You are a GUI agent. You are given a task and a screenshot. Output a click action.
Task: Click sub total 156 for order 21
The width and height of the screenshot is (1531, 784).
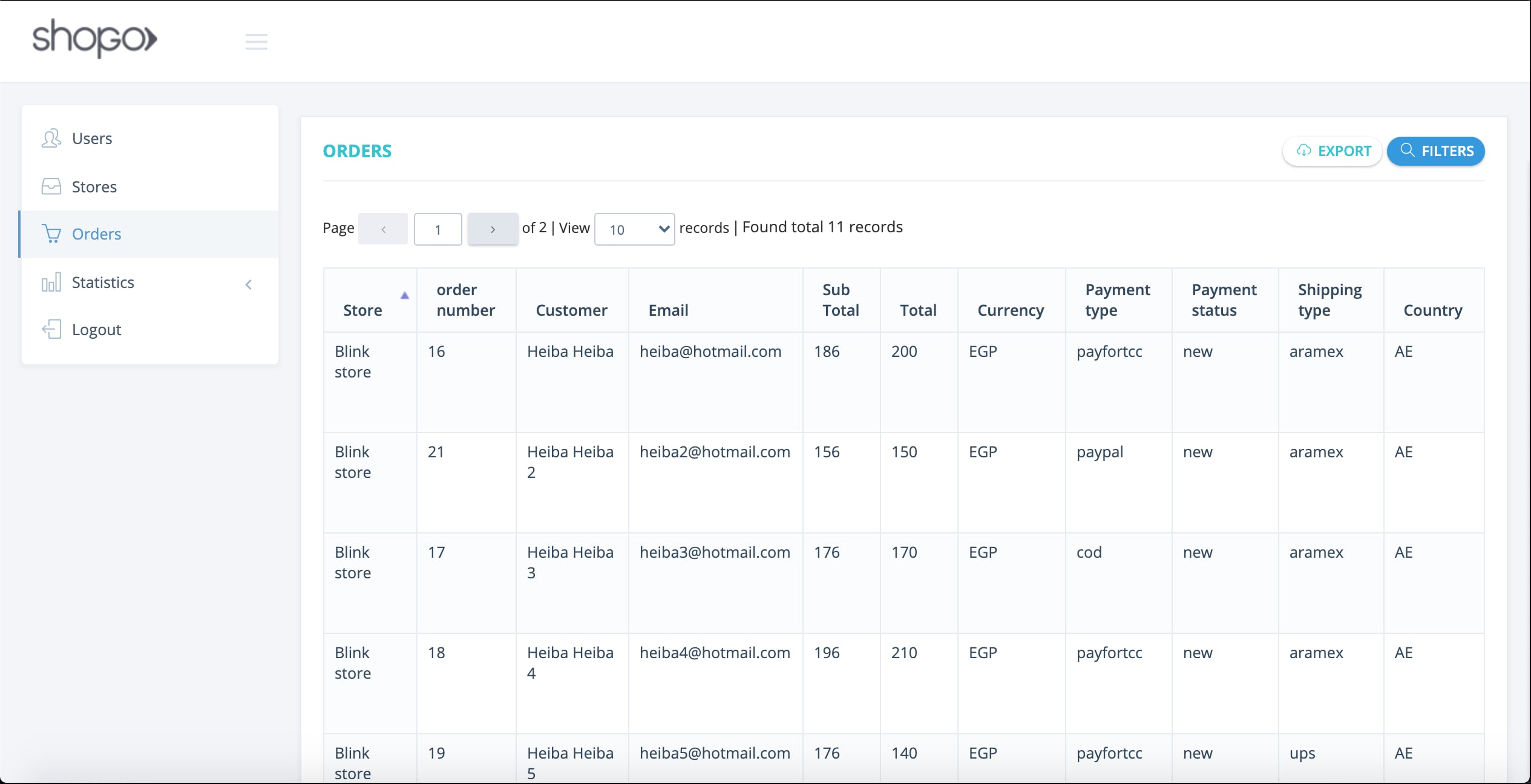[x=827, y=452]
